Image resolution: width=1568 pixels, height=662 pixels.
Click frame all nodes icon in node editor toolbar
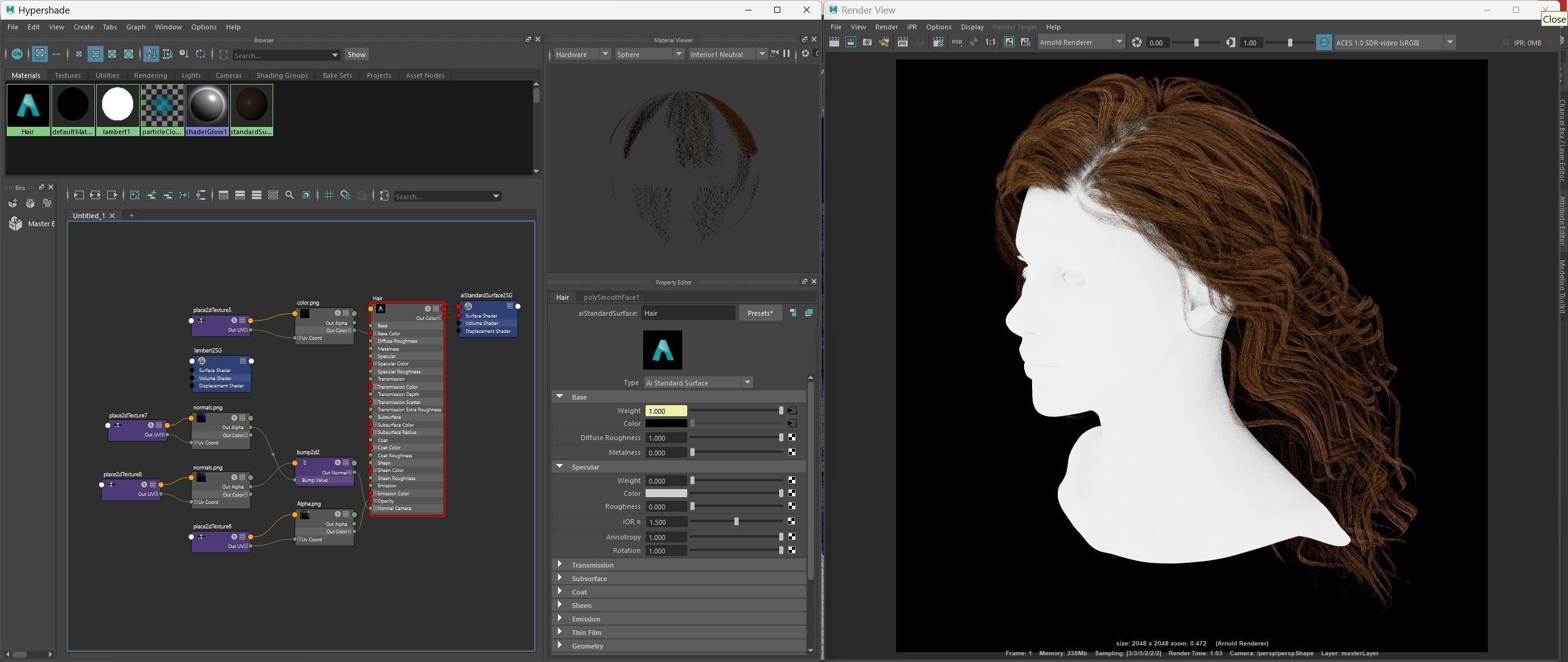[x=135, y=195]
